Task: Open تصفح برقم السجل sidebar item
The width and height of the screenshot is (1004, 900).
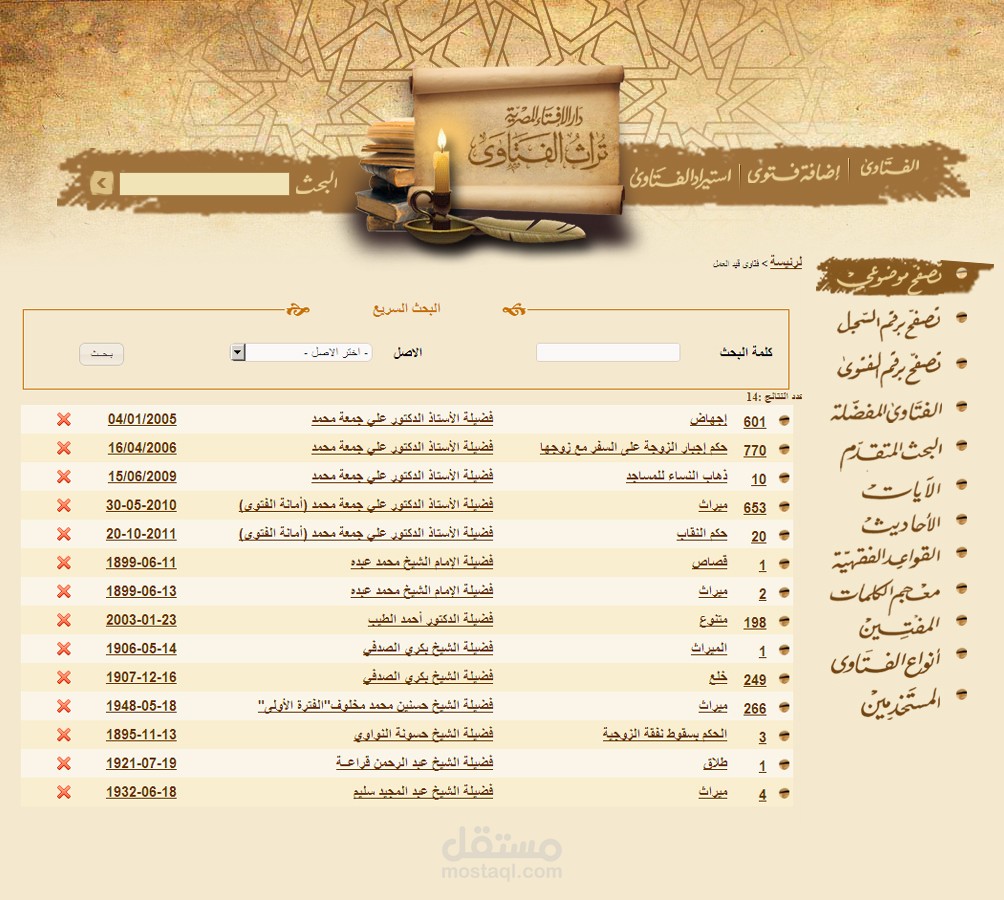Action: [889, 321]
